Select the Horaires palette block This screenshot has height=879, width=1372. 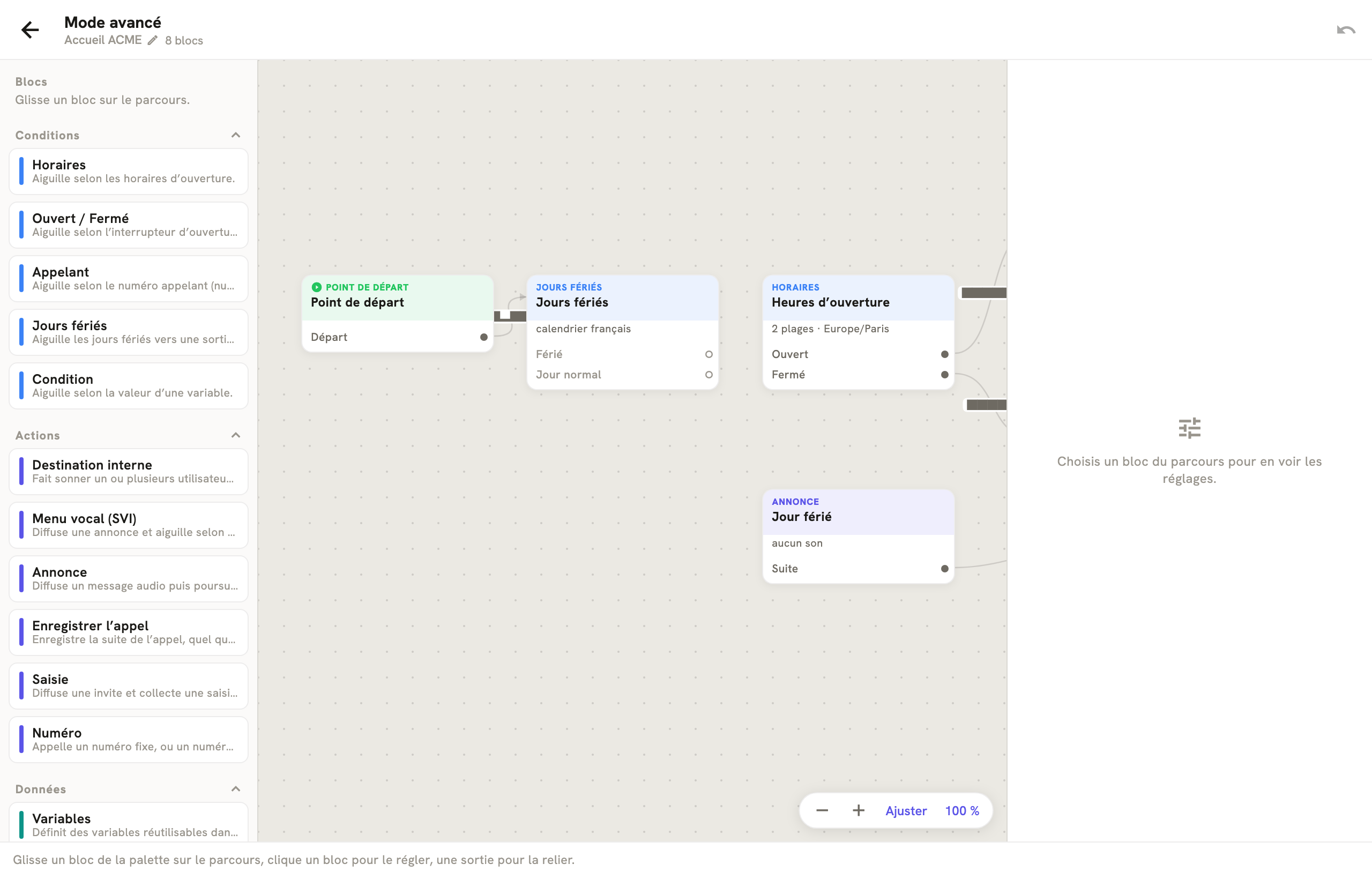[x=129, y=171]
